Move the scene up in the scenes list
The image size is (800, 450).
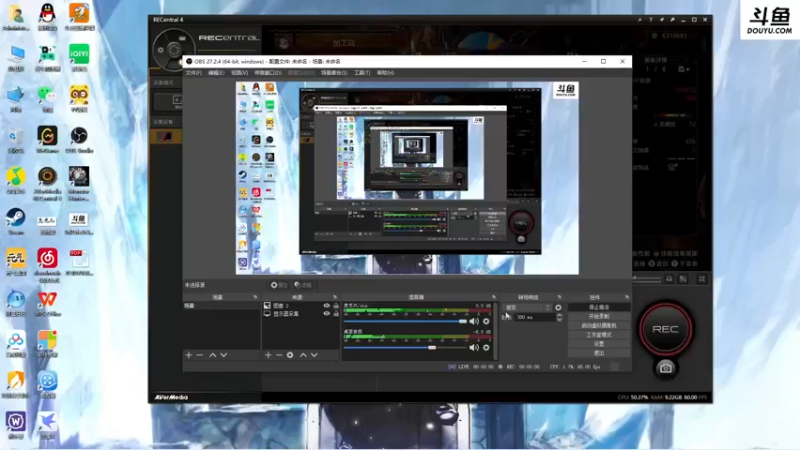(x=213, y=355)
